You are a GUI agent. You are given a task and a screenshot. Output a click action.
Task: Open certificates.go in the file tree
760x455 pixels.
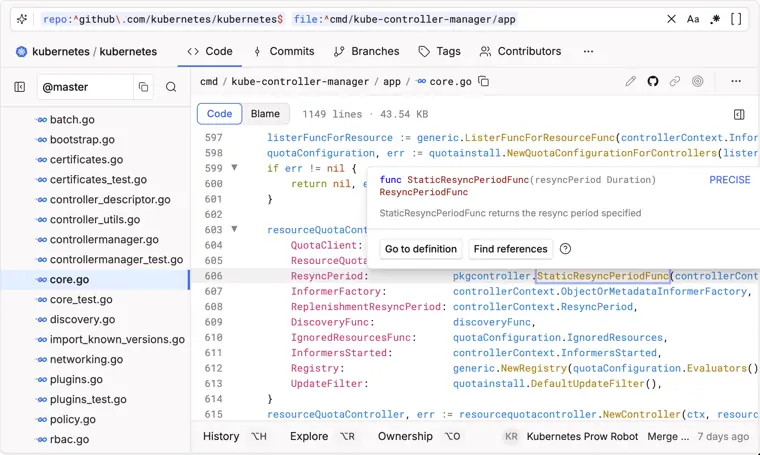(86, 159)
